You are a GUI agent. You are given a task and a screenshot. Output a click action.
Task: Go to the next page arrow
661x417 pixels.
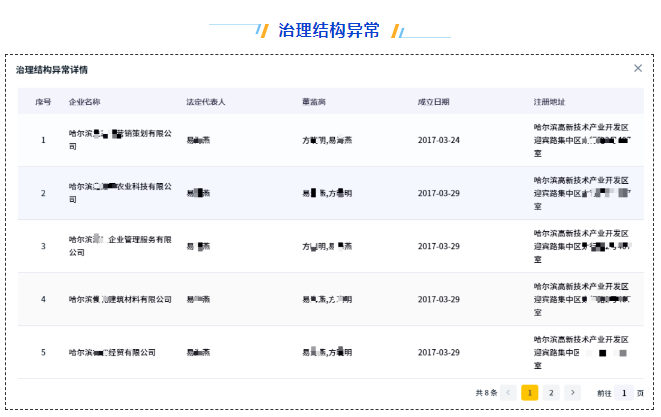(x=572, y=393)
